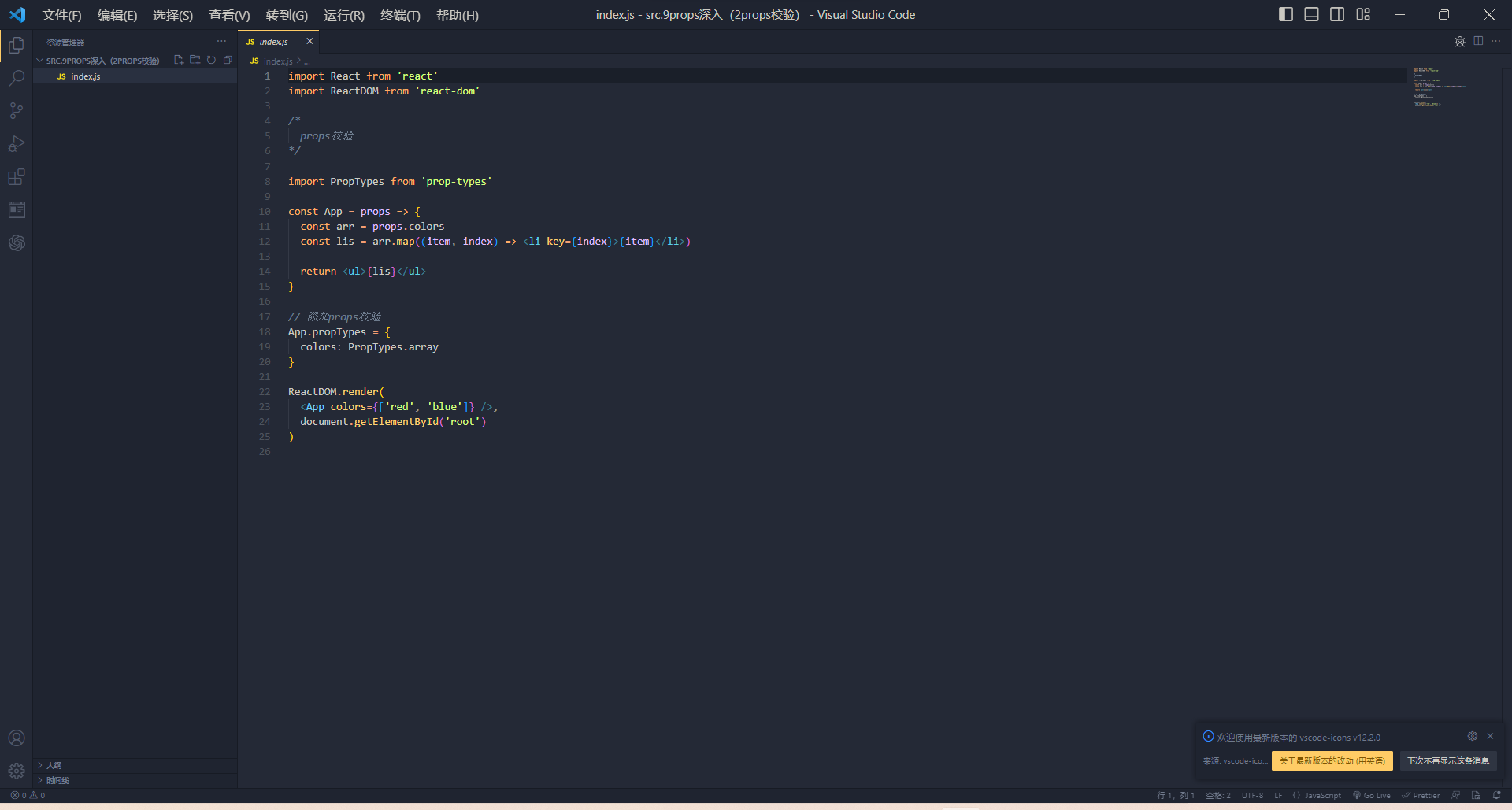Collapse the SRC.9PROPS深入 folder
This screenshot has height=810, width=1512.
[39, 60]
